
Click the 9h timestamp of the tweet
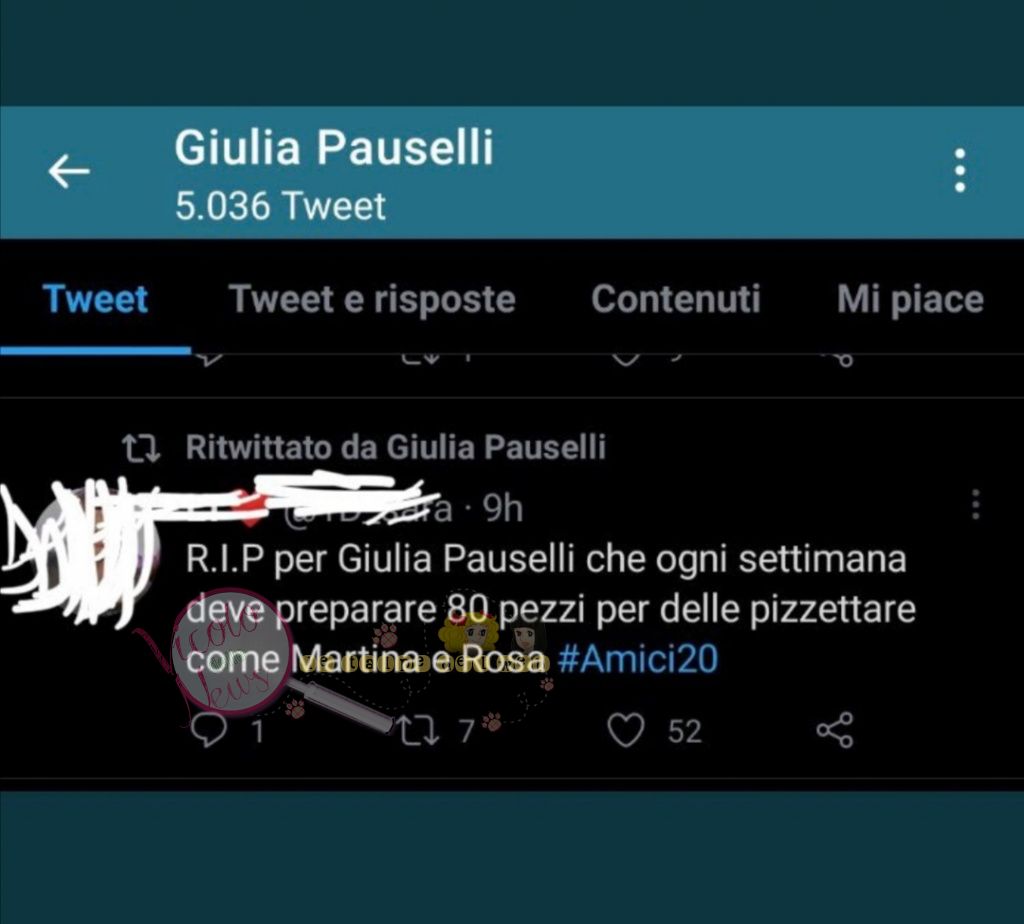[x=503, y=508]
